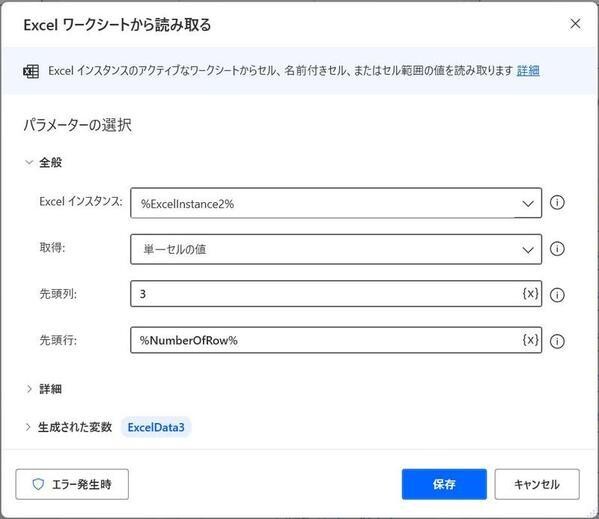Viewport: 599px width, 519px height.
Task: Click the Excel インスタンス: label
Action: [81, 202]
